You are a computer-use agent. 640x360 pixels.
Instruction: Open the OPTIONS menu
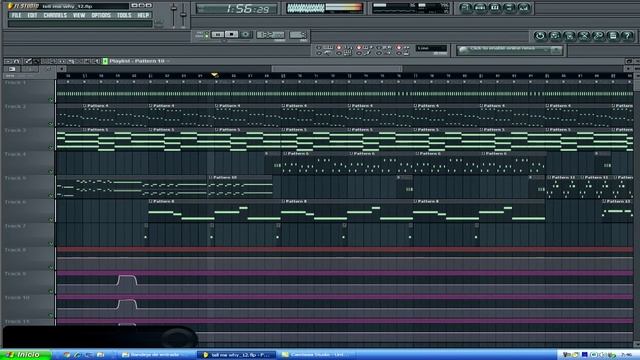pos(101,15)
